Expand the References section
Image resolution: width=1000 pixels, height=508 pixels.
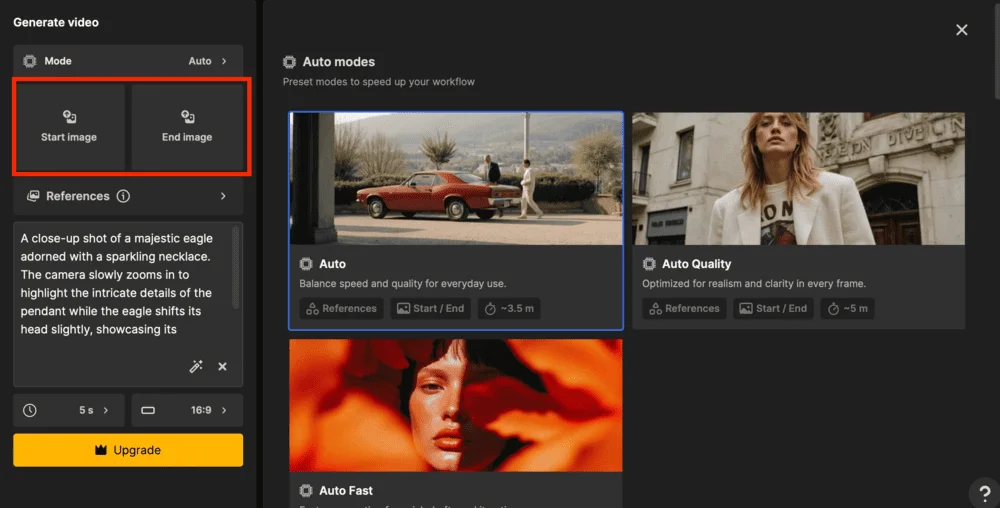point(223,196)
